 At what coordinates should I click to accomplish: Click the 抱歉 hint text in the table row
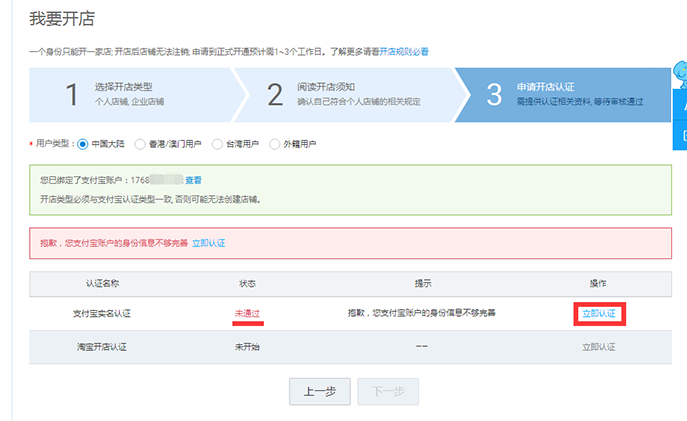pyautogui.click(x=421, y=313)
